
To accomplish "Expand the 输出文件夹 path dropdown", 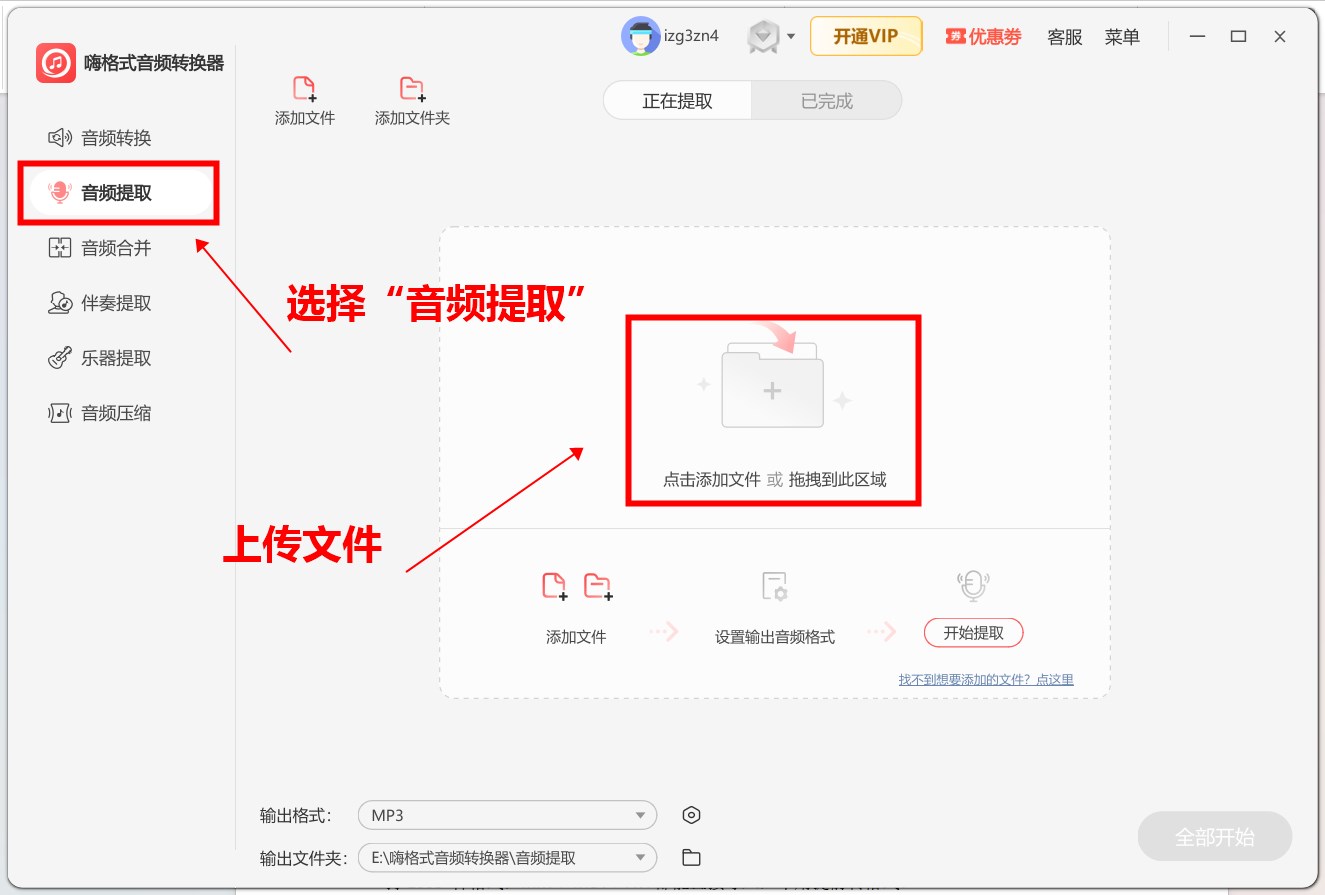I will click(x=507, y=858).
